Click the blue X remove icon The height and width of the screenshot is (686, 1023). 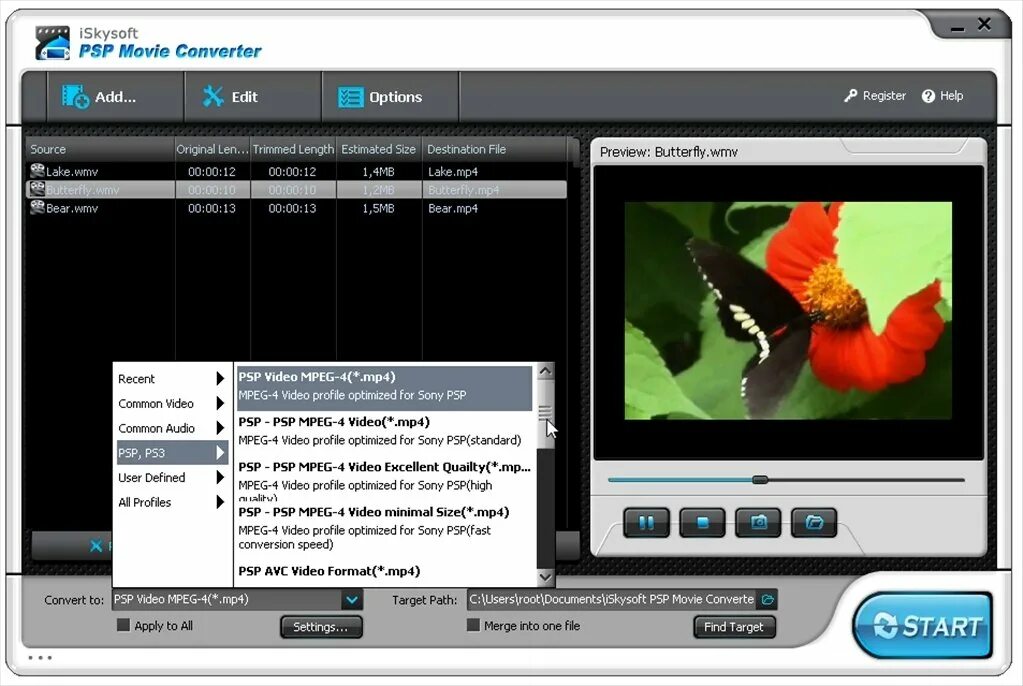tap(96, 546)
